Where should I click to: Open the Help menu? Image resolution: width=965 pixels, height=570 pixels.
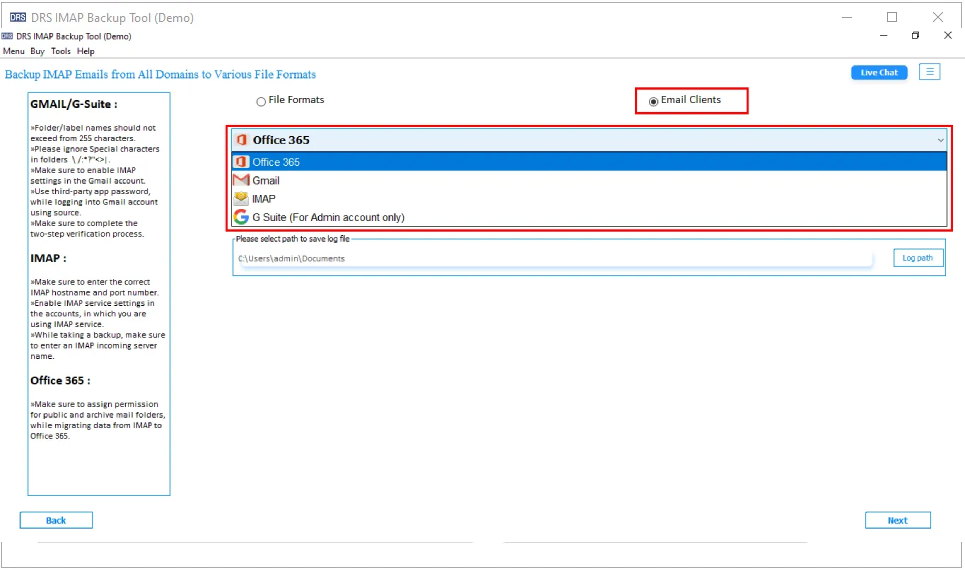(x=86, y=51)
